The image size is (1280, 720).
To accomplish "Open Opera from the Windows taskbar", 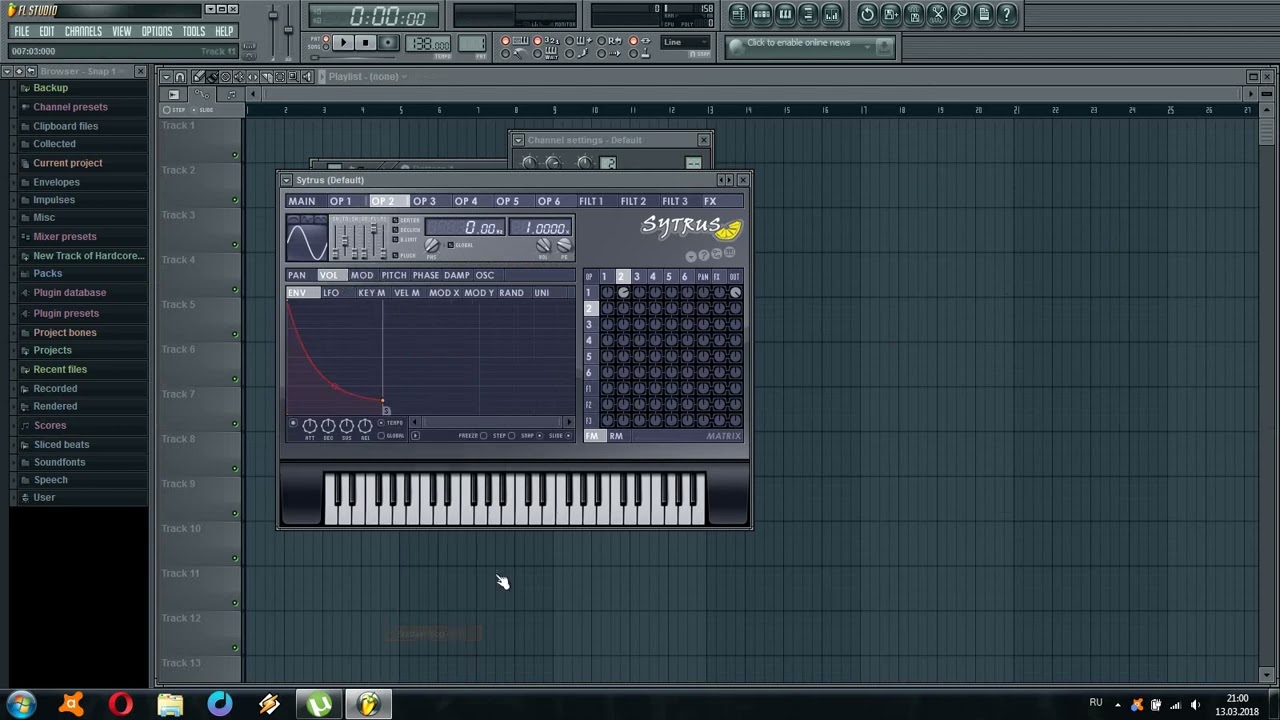I will [120, 704].
